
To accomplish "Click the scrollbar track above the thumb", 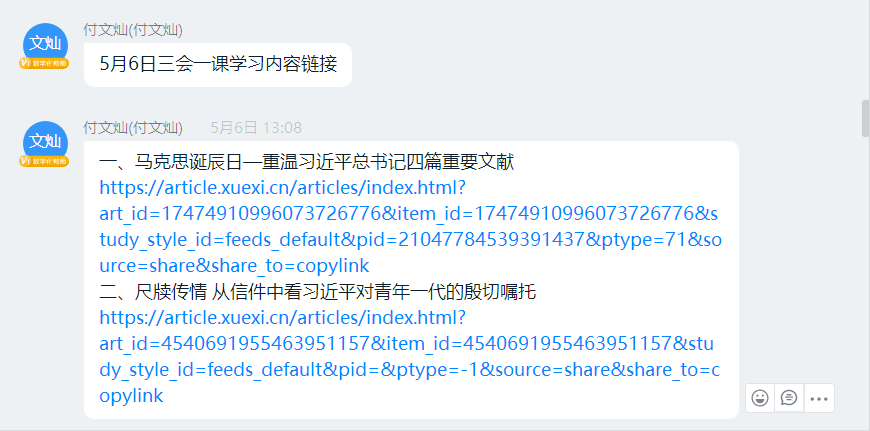I will 865,50.
